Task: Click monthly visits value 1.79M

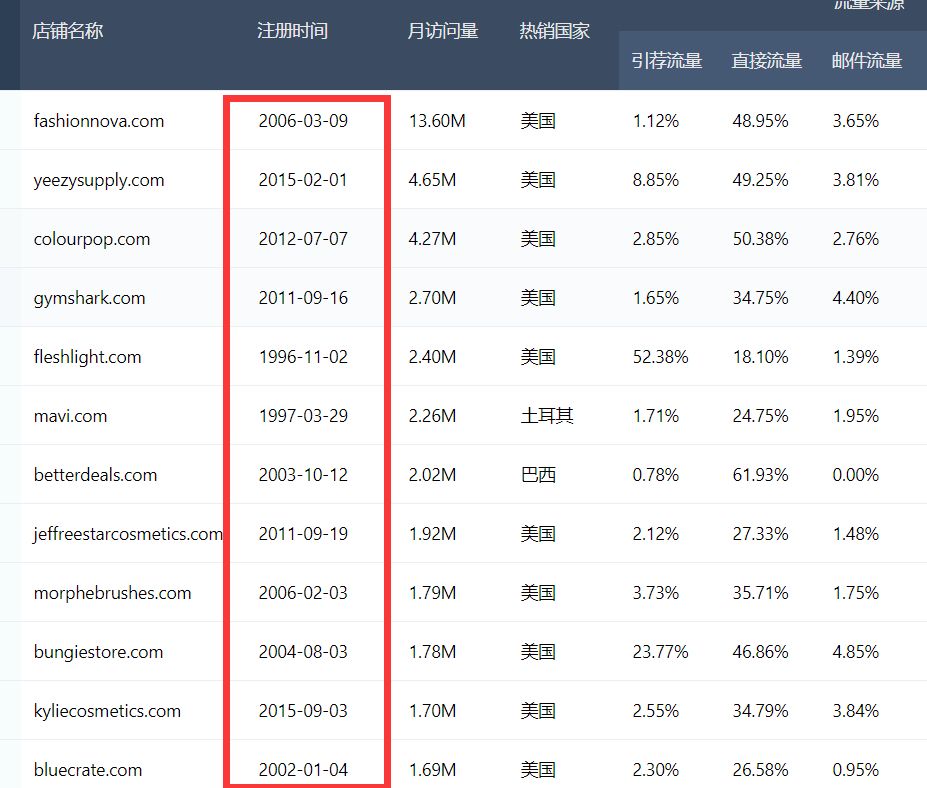Action: pyautogui.click(x=432, y=593)
